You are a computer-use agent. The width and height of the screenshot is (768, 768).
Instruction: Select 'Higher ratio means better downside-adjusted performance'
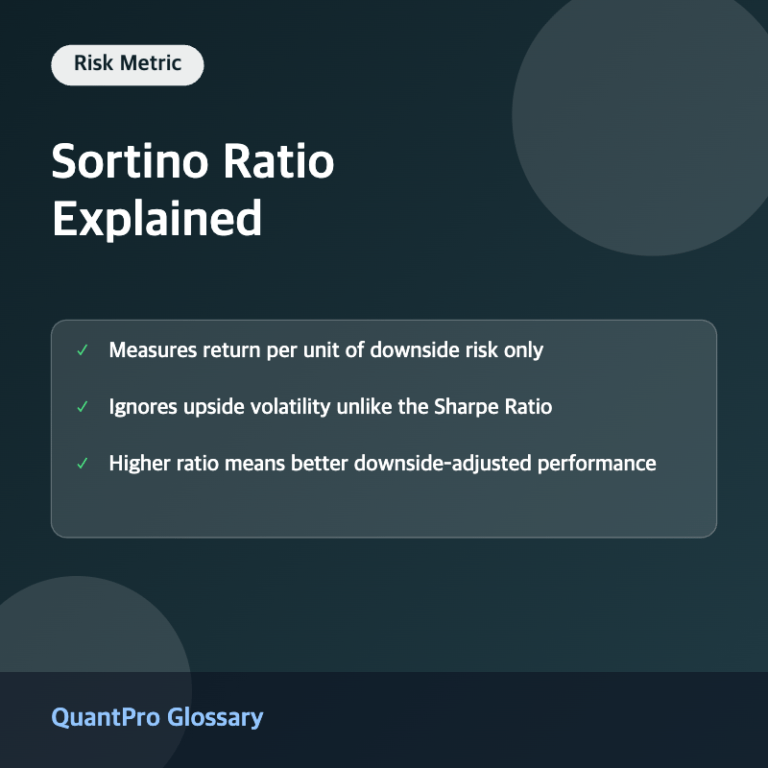pos(382,463)
